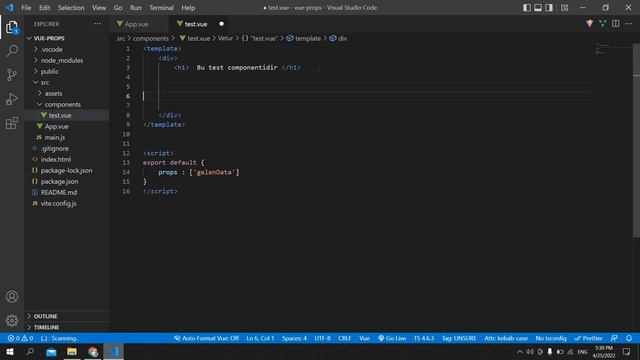Click the Windows Start button
640x360 pixels.
point(10,352)
